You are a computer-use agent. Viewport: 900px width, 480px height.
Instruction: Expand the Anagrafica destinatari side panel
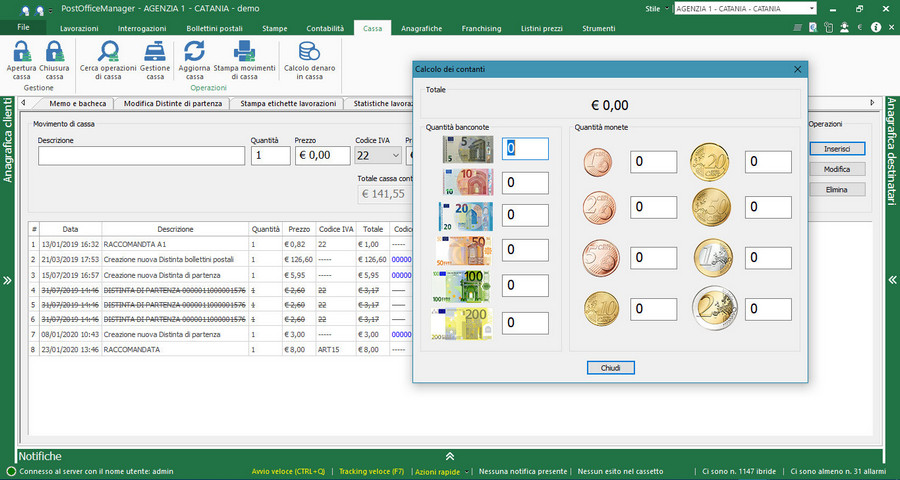pos(893,280)
